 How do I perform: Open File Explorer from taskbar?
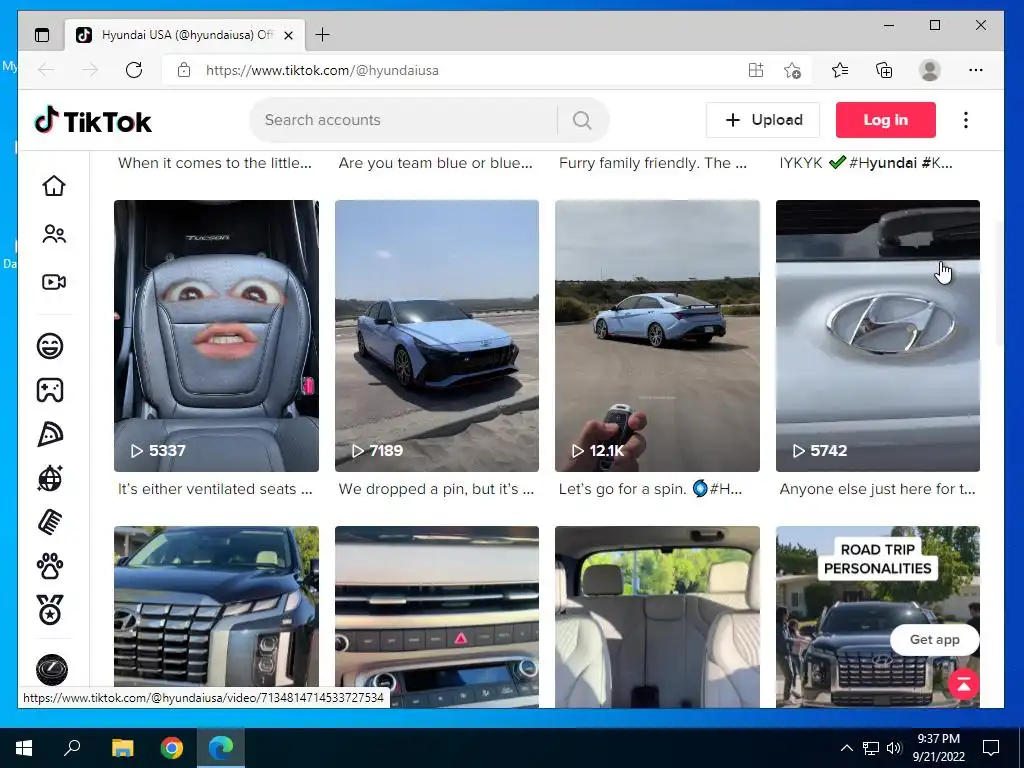122,748
